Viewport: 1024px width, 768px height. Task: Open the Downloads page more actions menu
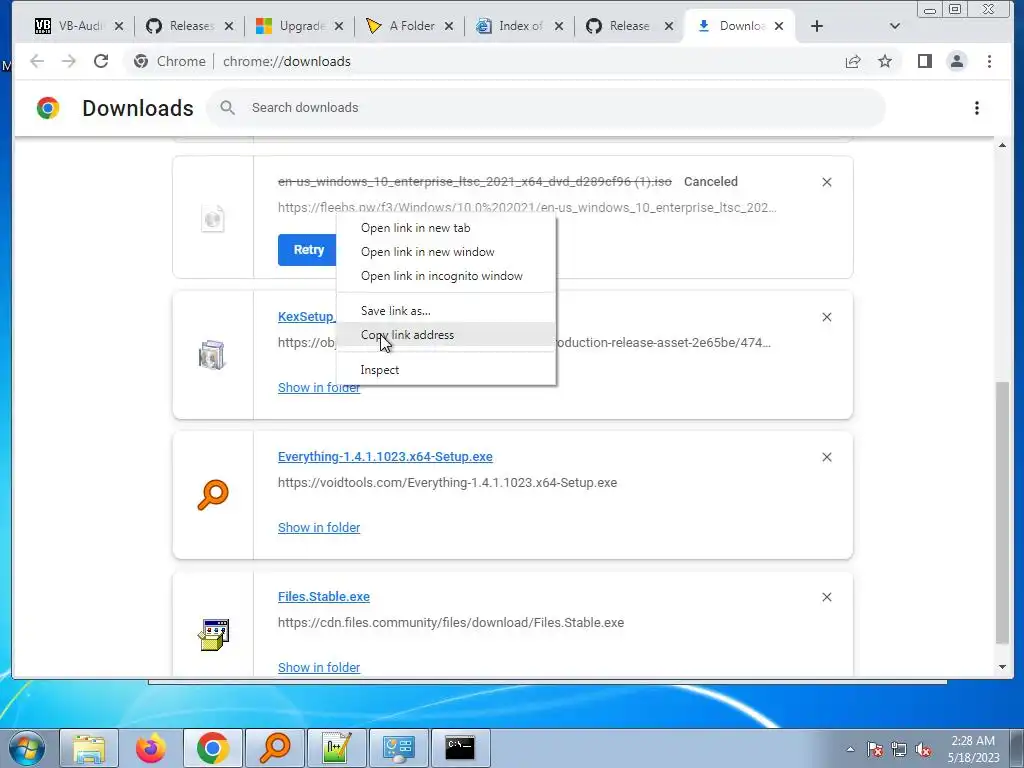tap(977, 108)
